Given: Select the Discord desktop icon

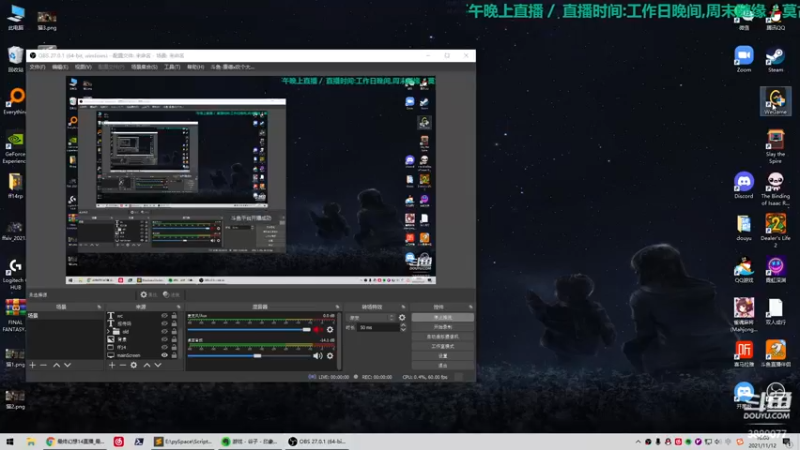Looking at the screenshot, I should [x=744, y=185].
